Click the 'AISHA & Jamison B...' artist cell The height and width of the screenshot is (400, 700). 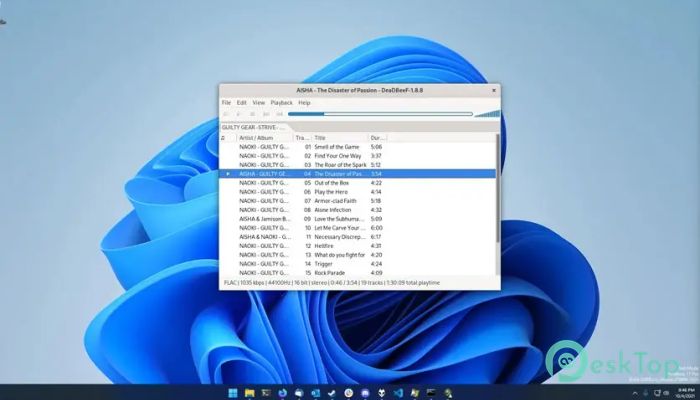(x=265, y=219)
